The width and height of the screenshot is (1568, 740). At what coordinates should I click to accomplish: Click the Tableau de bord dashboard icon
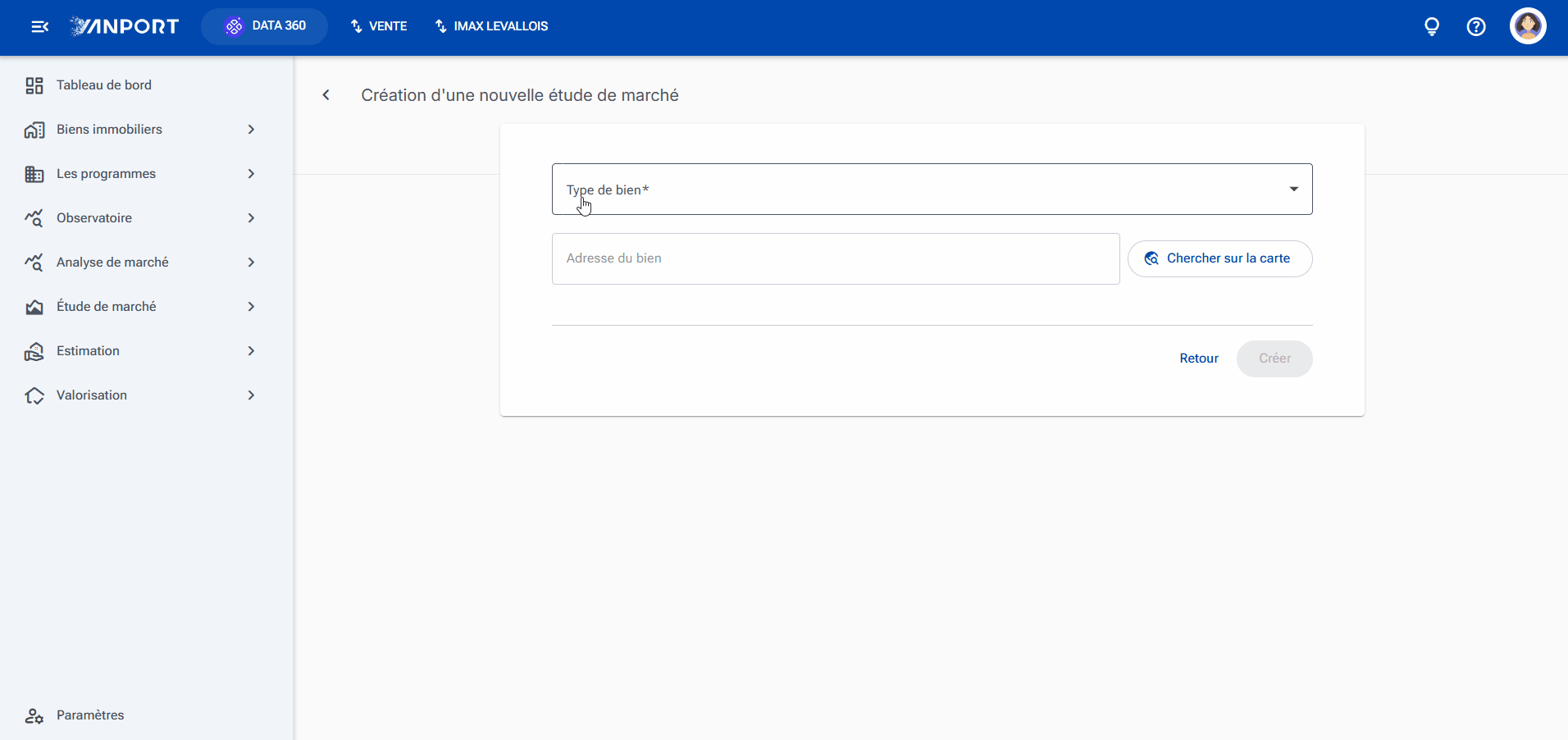point(34,85)
